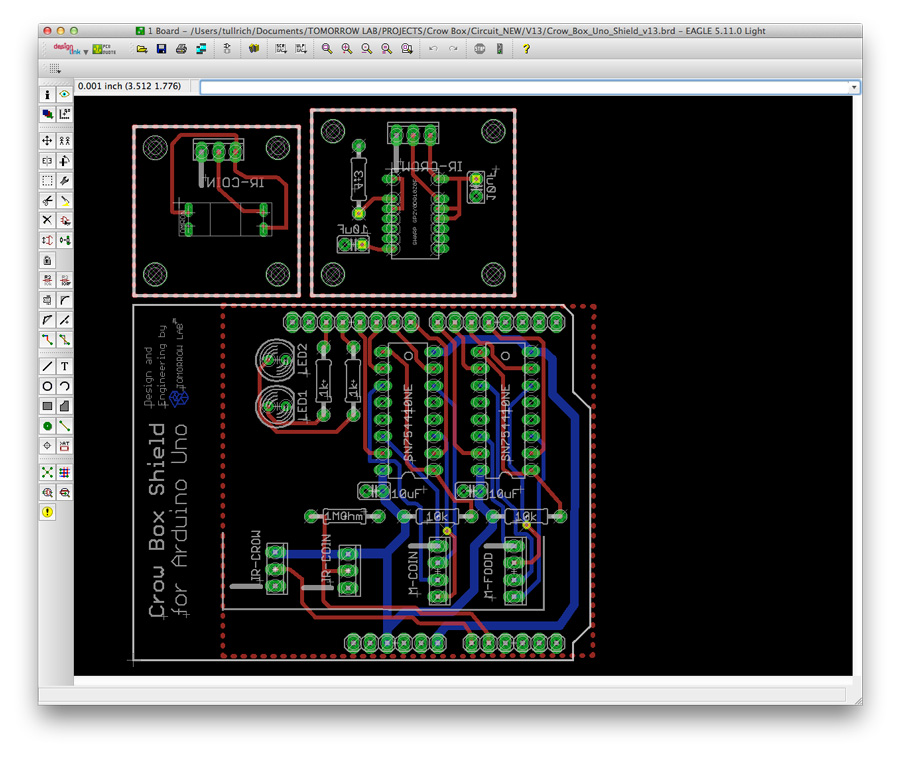Screen dimensions: 900x757
Task: Select the Optimize tool
Action: click(65, 320)
